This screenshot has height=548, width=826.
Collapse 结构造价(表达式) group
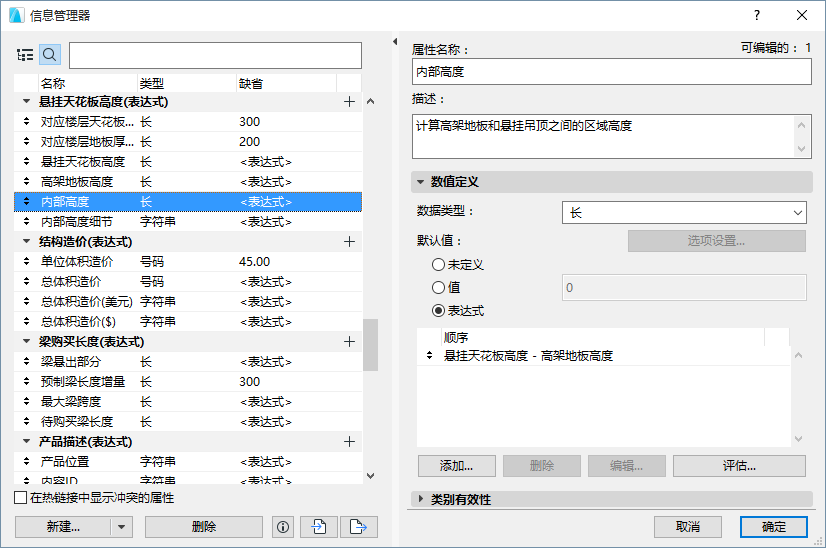point(26,242)
